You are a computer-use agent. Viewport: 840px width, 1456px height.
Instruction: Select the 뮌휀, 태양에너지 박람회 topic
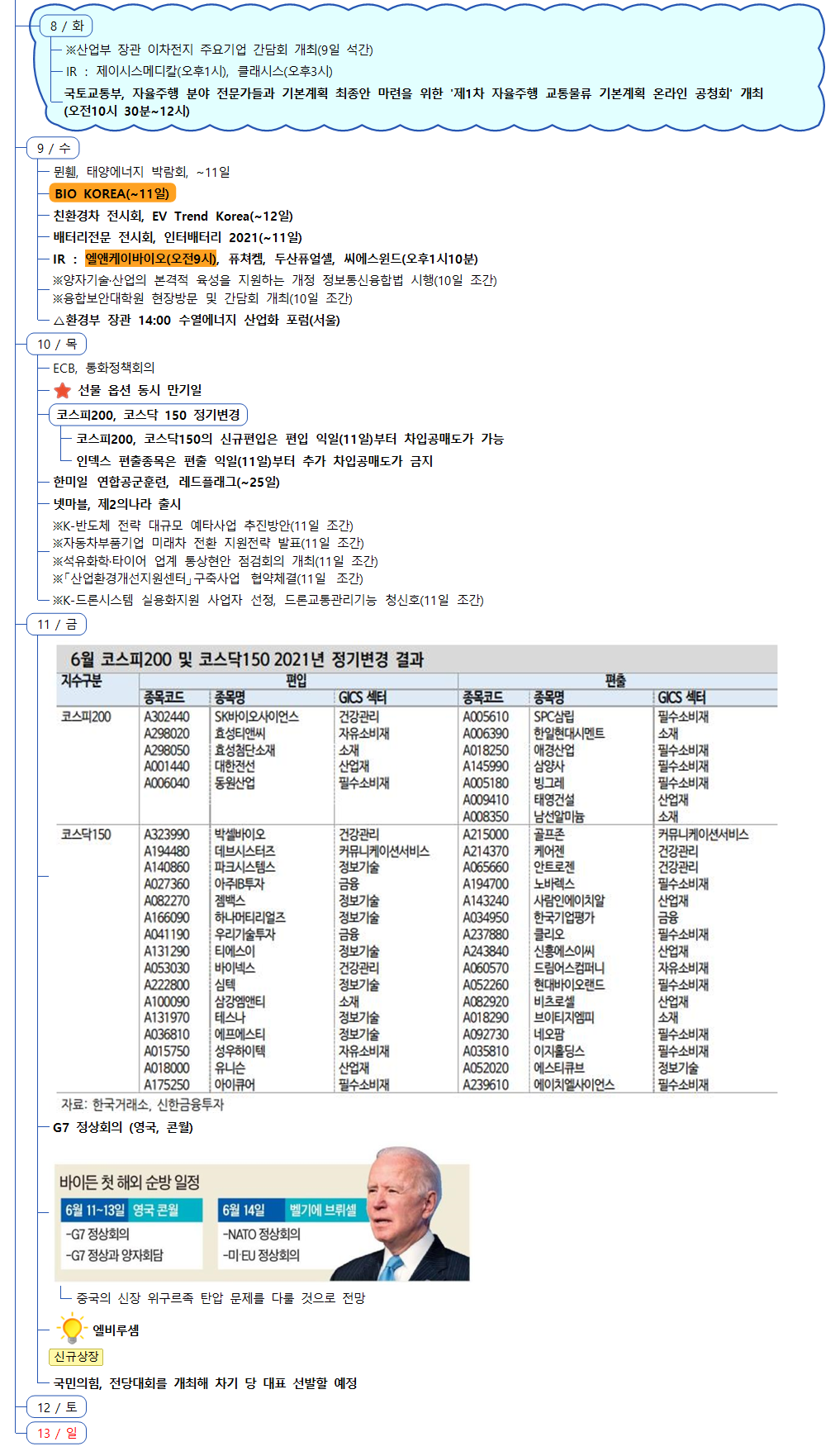[x=141, y=172]
